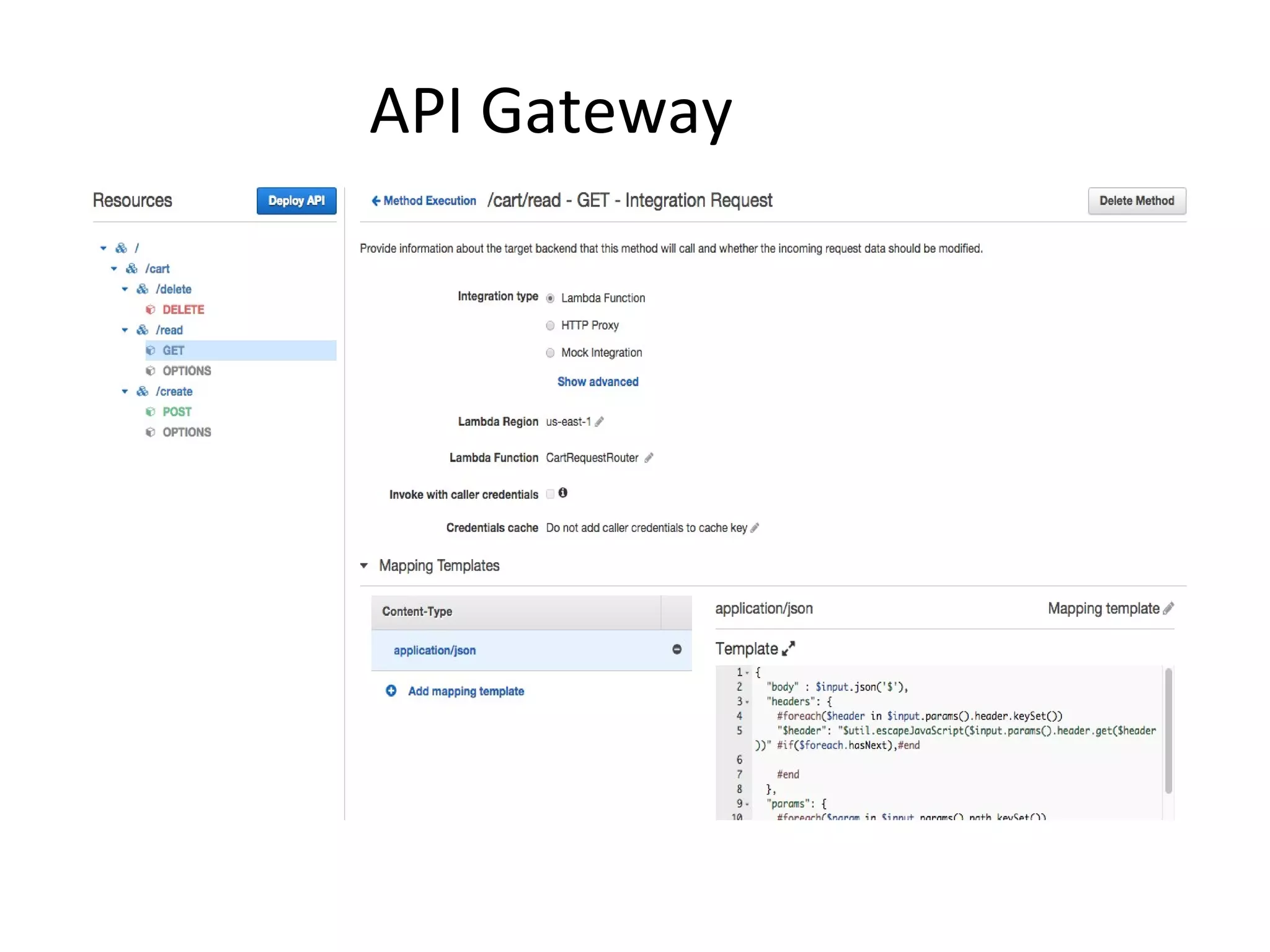Click the Method Execution back arrow

(x=376, y=200)
